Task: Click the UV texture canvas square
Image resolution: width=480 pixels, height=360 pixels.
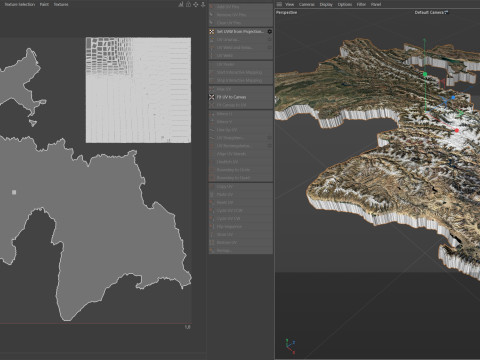Action: pyautogui.click(x=138, y=90)
